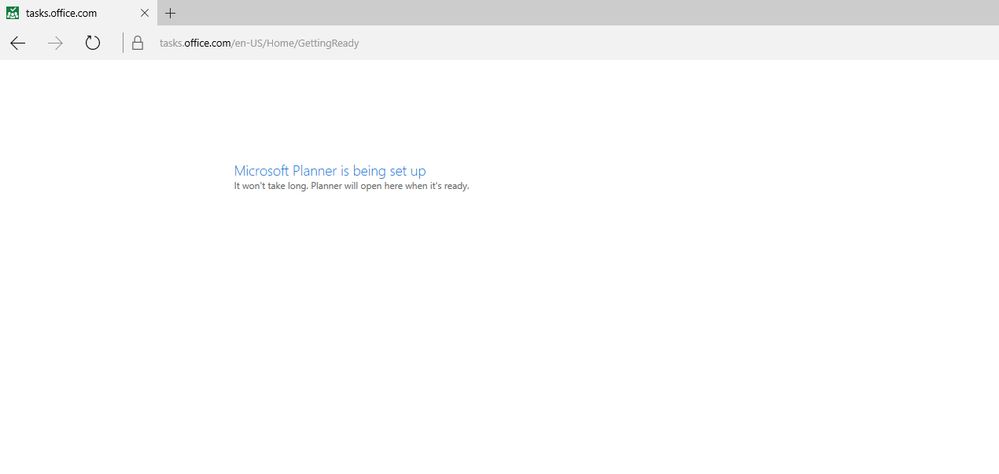Open a new tab with the plus button
Screen dimensions: 999x474
click(x=170, y=13)
